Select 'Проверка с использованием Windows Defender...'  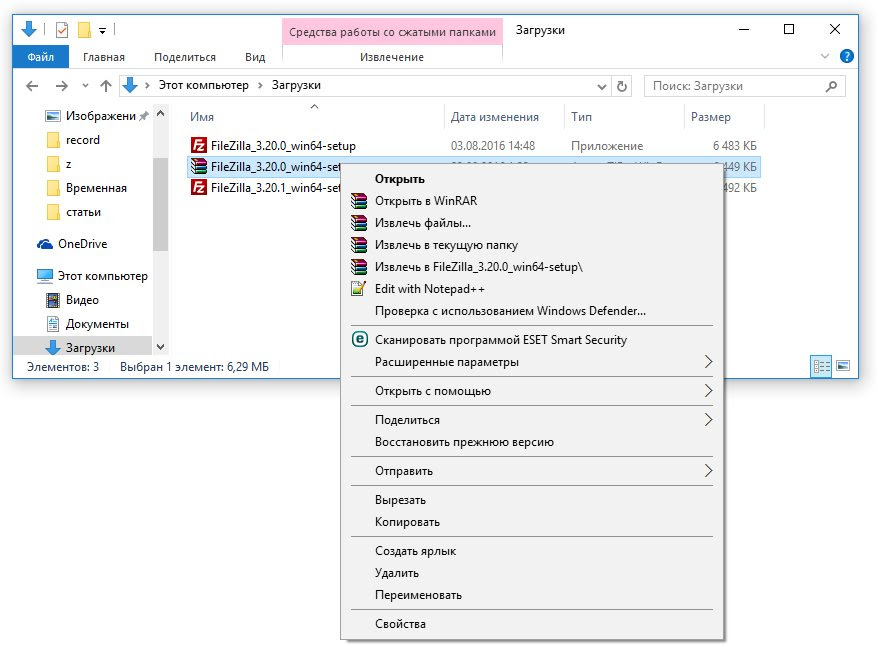pos(510,311)
